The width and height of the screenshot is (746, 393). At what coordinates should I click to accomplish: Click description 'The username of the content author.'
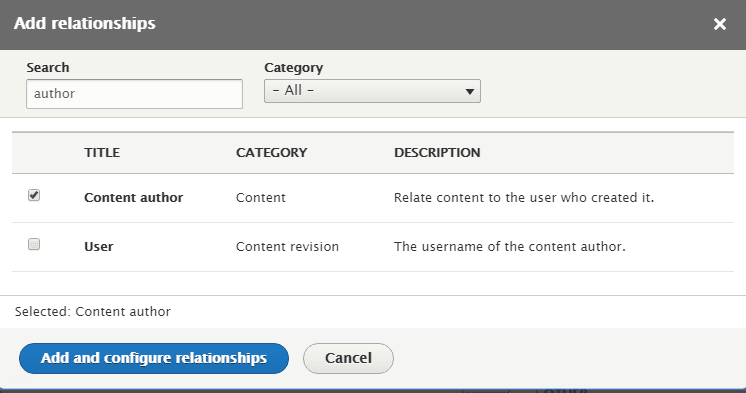[x=510, y=246]
